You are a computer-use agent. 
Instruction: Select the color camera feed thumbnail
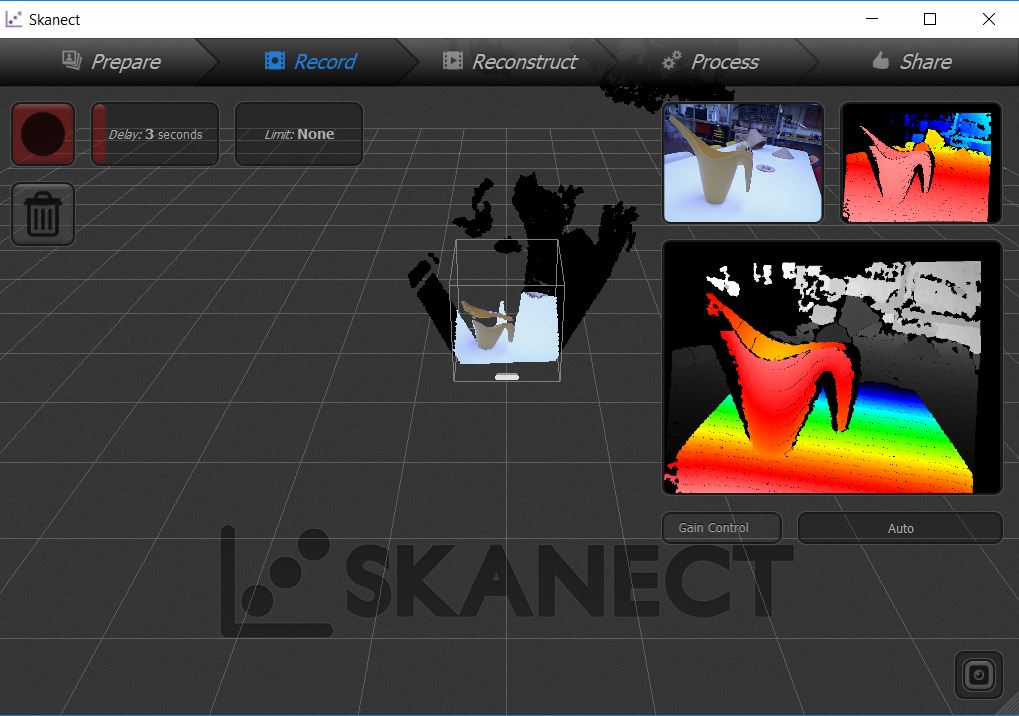tap(743, 162)
